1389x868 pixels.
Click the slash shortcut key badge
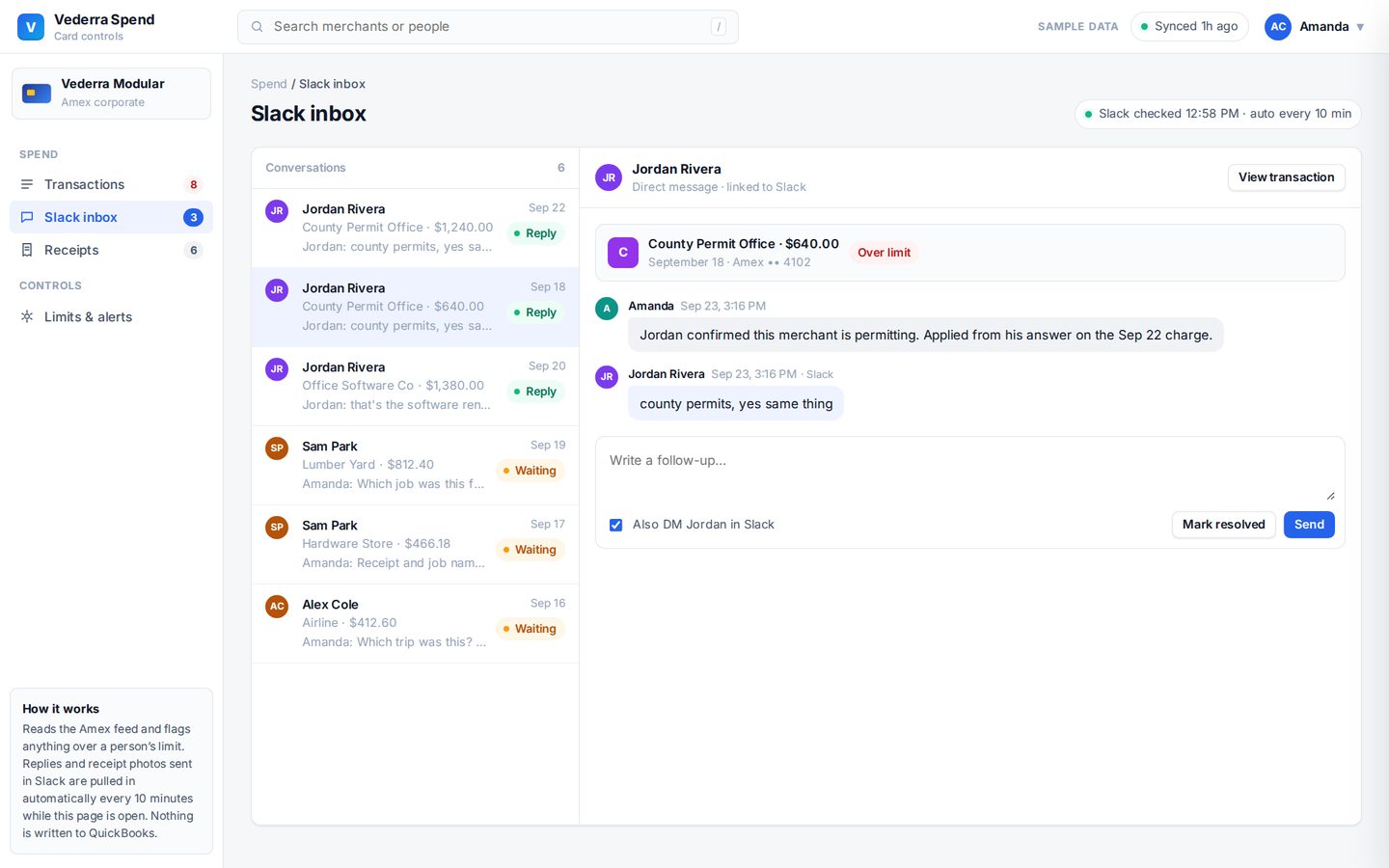[719, 27]
